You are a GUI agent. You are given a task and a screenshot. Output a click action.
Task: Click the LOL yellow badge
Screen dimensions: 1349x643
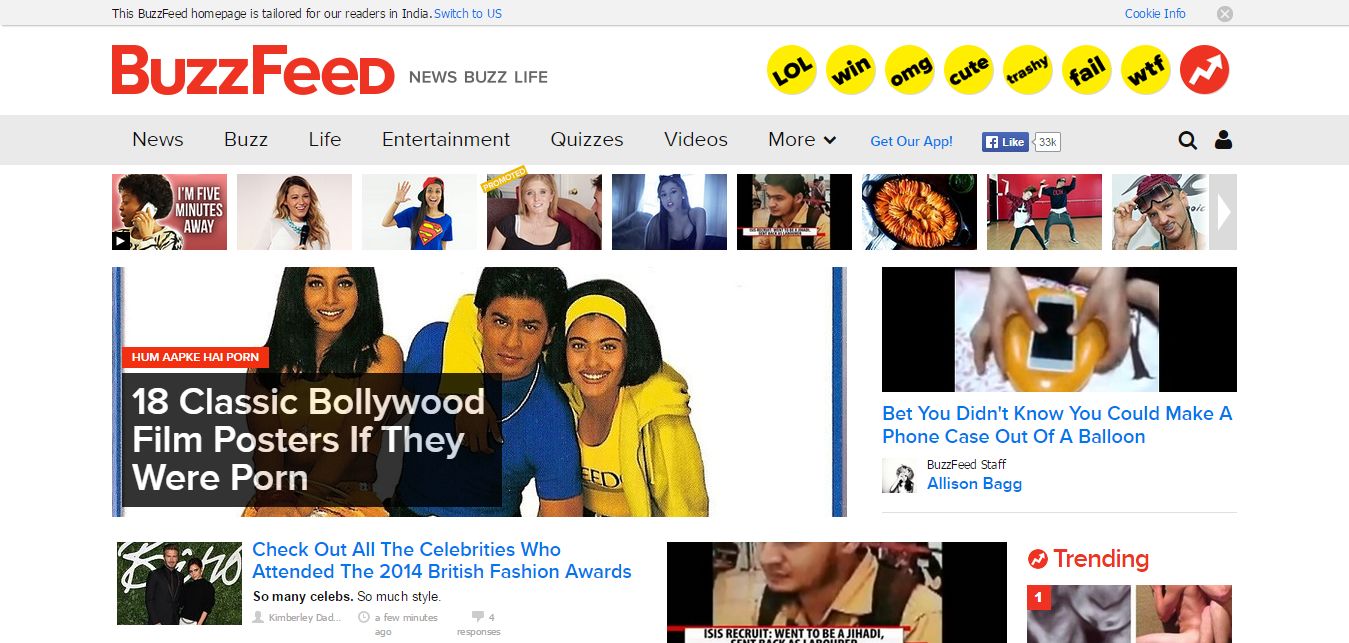pyautogui.click(x=791, y=70)
